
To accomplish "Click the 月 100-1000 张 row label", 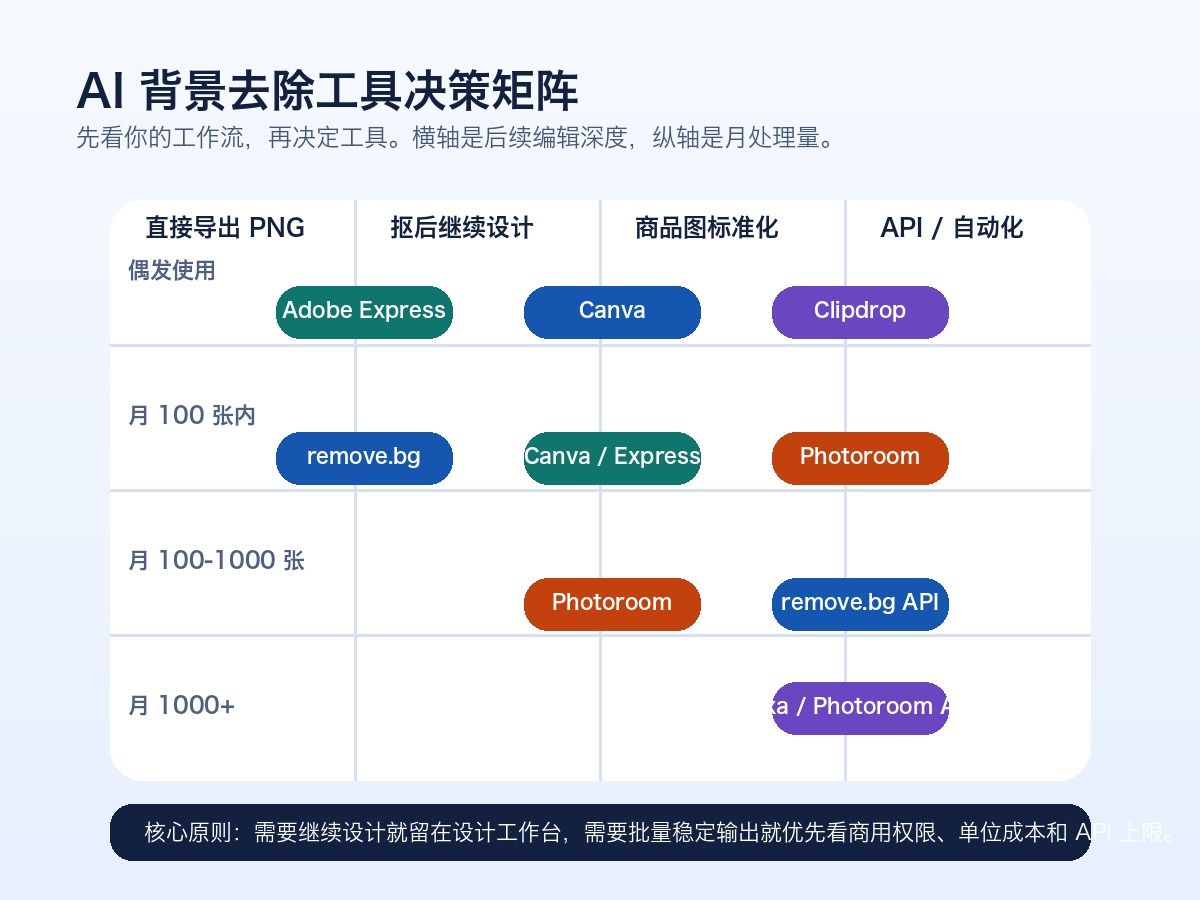I will [216, 561].
